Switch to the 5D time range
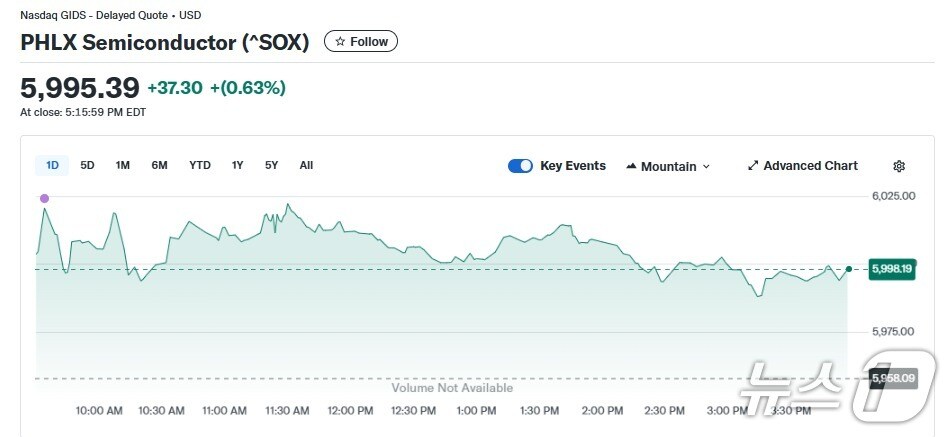Image resolution: width=951 pixels, height=437 pixels. click(x=87, y=165)
